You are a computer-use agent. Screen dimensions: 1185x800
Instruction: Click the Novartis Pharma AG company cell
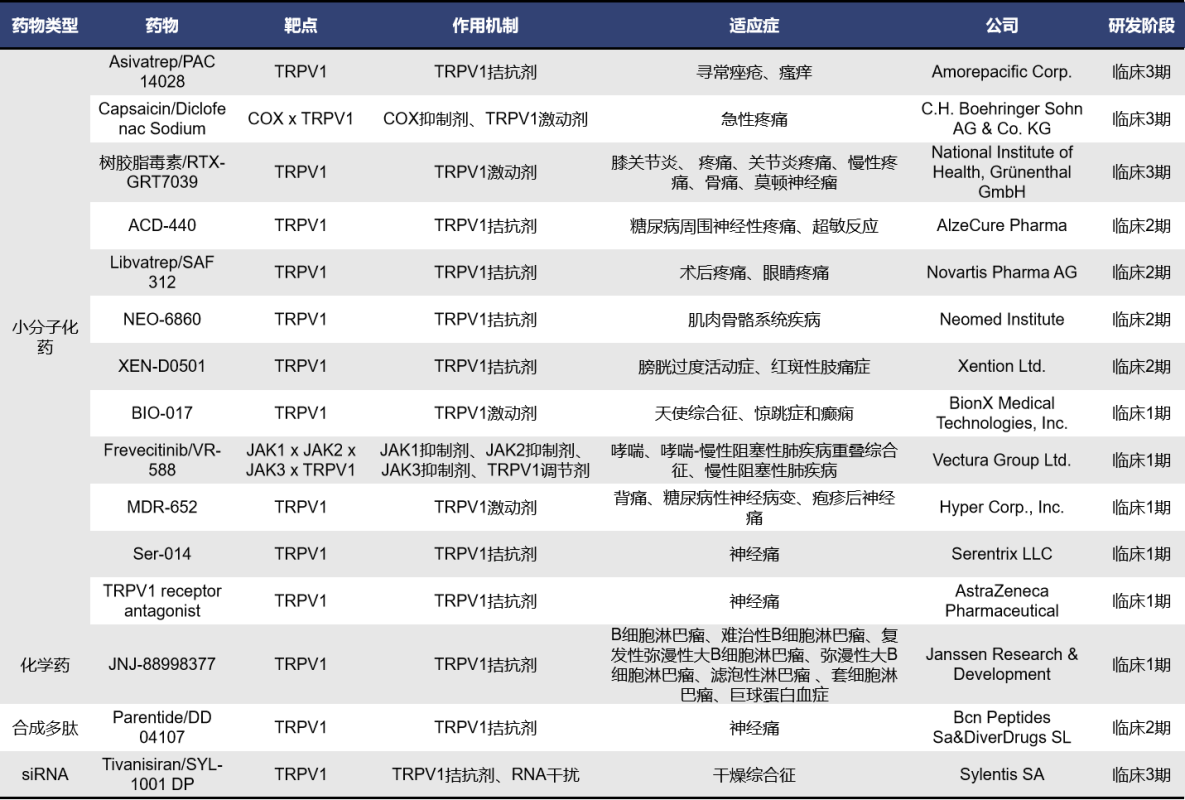coord(1001,272)
